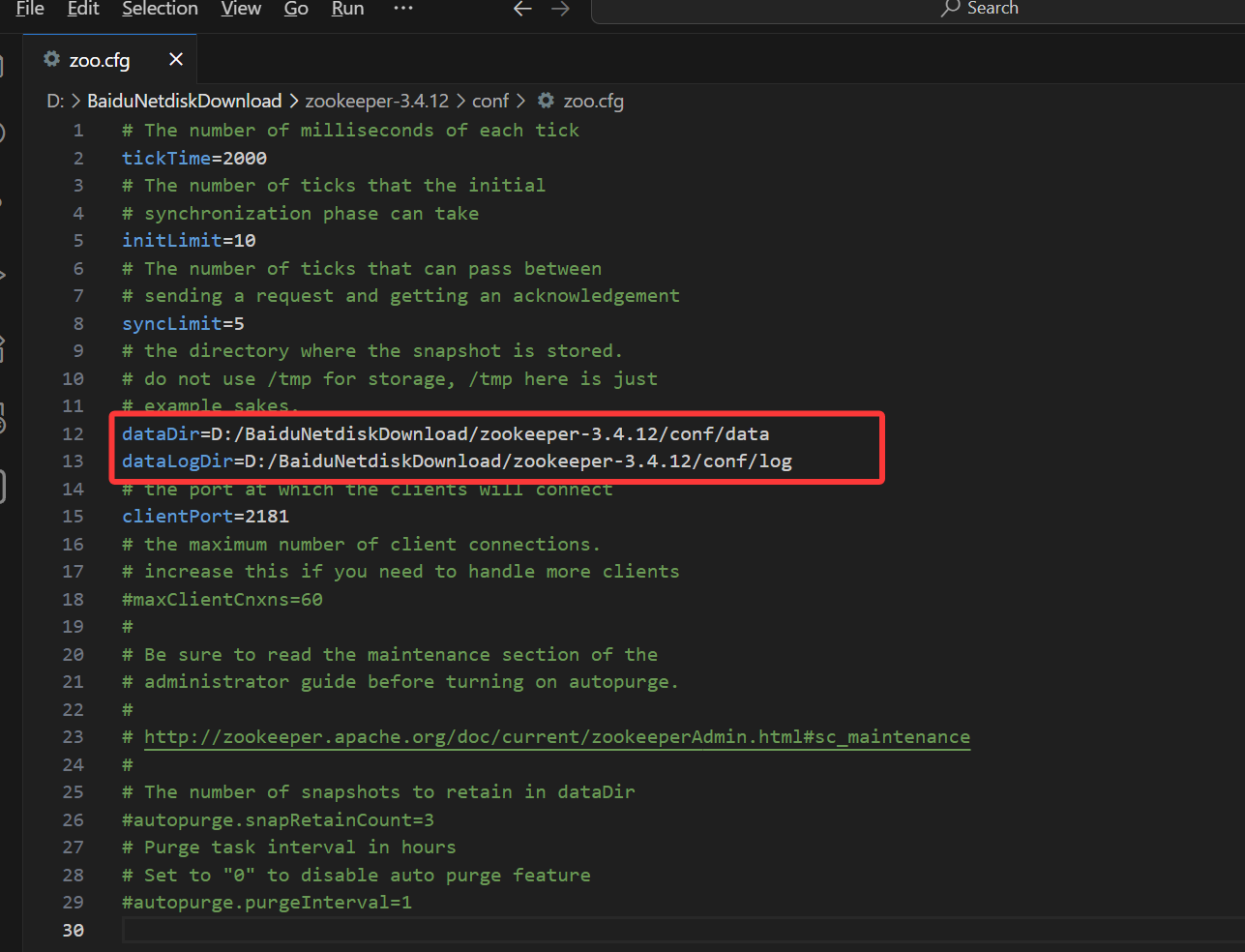Click the Go Back arrow
This screenshot has width=1245, height=952.
coord(522,9)
